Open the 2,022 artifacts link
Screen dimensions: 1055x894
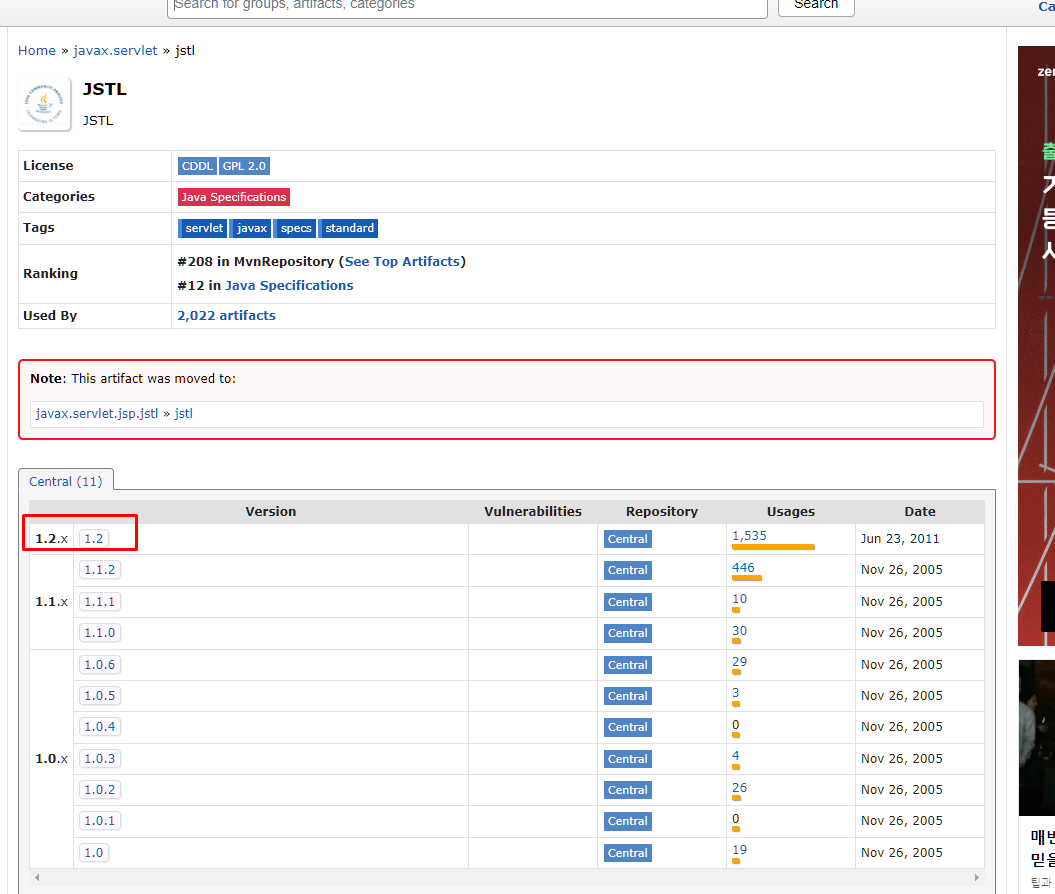pos(226,315)
